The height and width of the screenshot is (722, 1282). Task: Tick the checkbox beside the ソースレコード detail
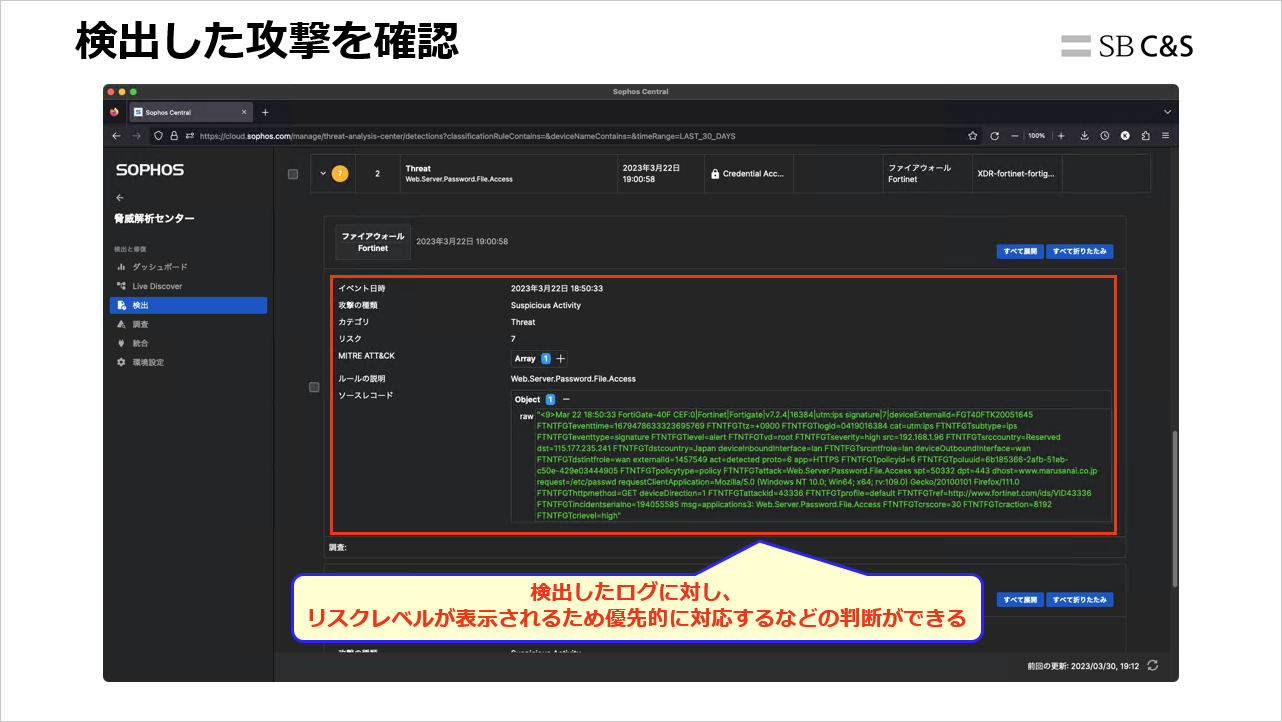(314, 388)
